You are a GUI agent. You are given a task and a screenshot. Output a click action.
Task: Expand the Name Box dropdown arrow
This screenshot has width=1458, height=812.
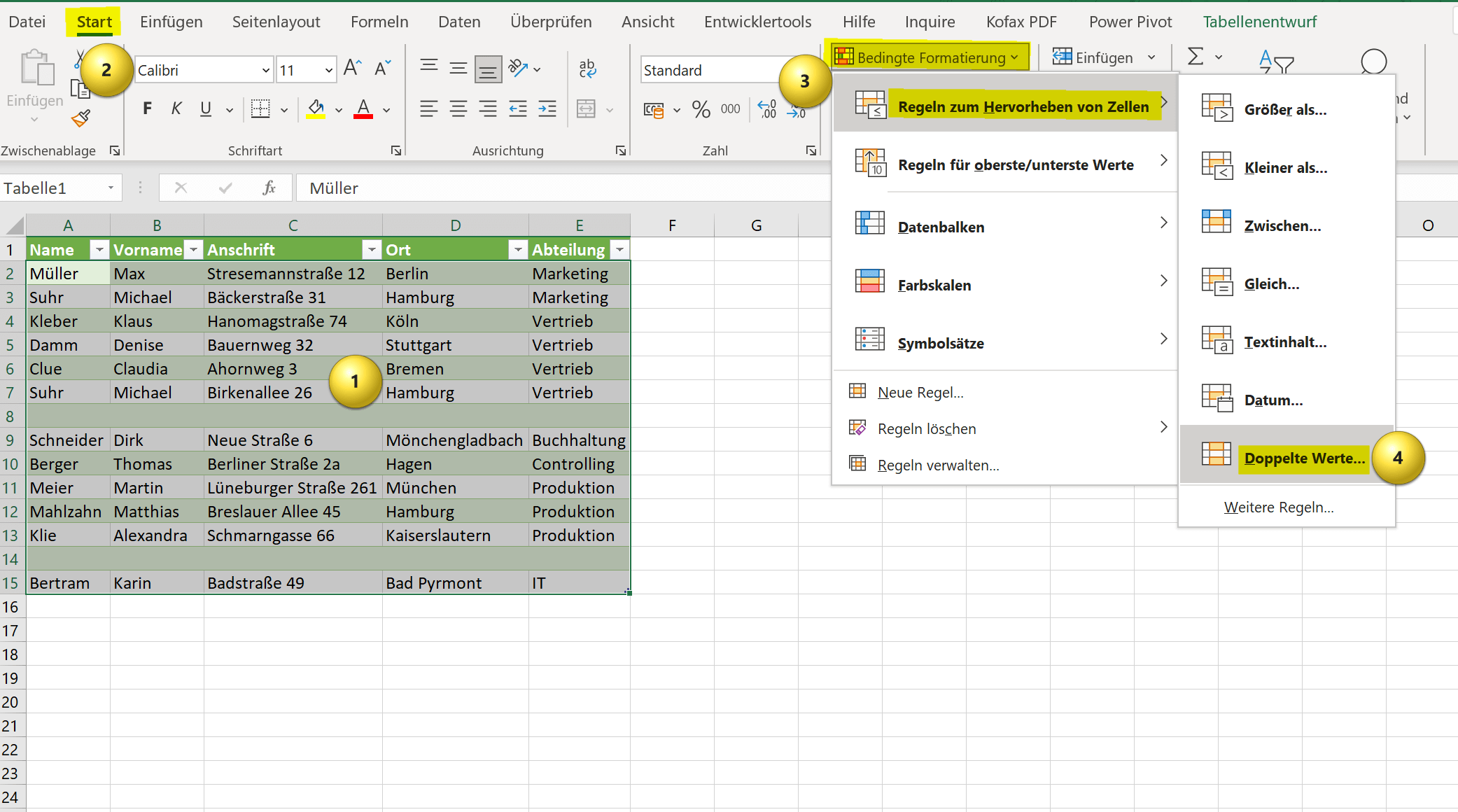[x=111, y=188]
